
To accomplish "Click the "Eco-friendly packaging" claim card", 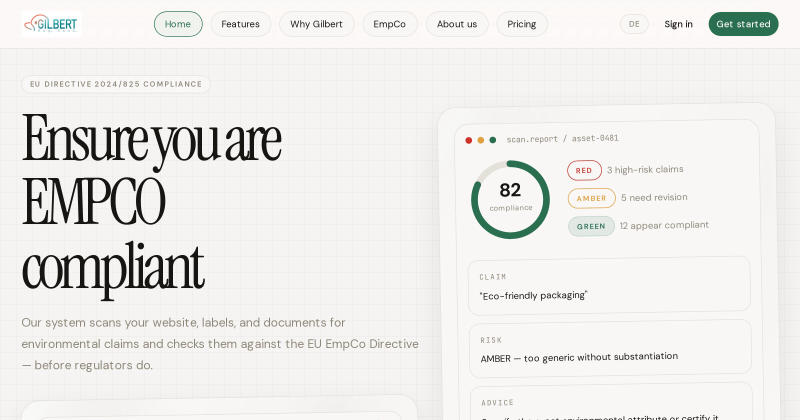I will pyautogui.click(x=609, y=286).
